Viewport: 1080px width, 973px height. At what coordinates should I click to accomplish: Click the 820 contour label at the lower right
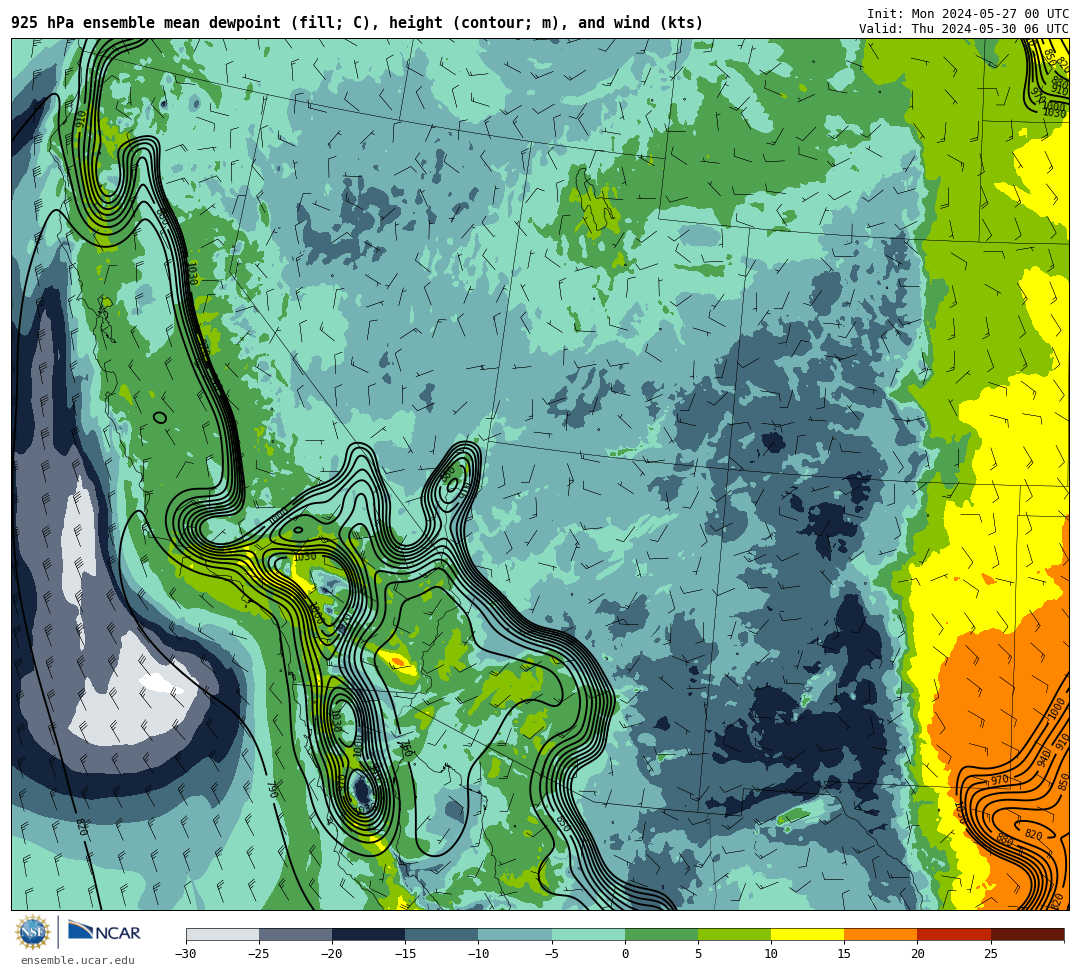[x=1033, y=835]
